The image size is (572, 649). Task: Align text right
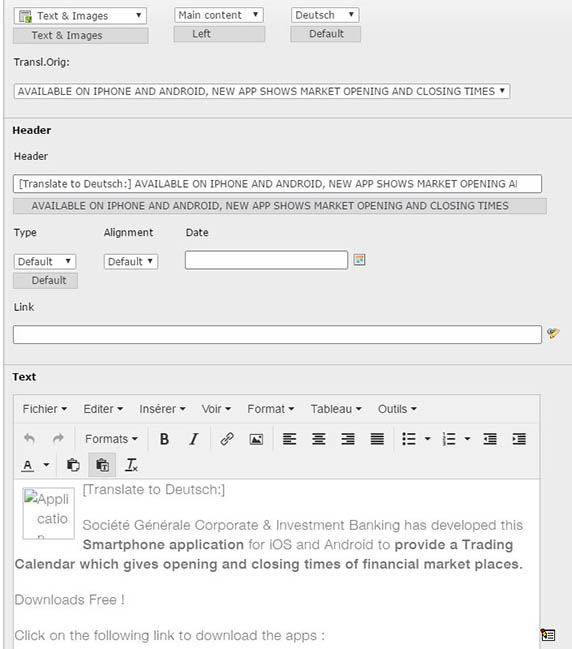[x=348, y=439]
